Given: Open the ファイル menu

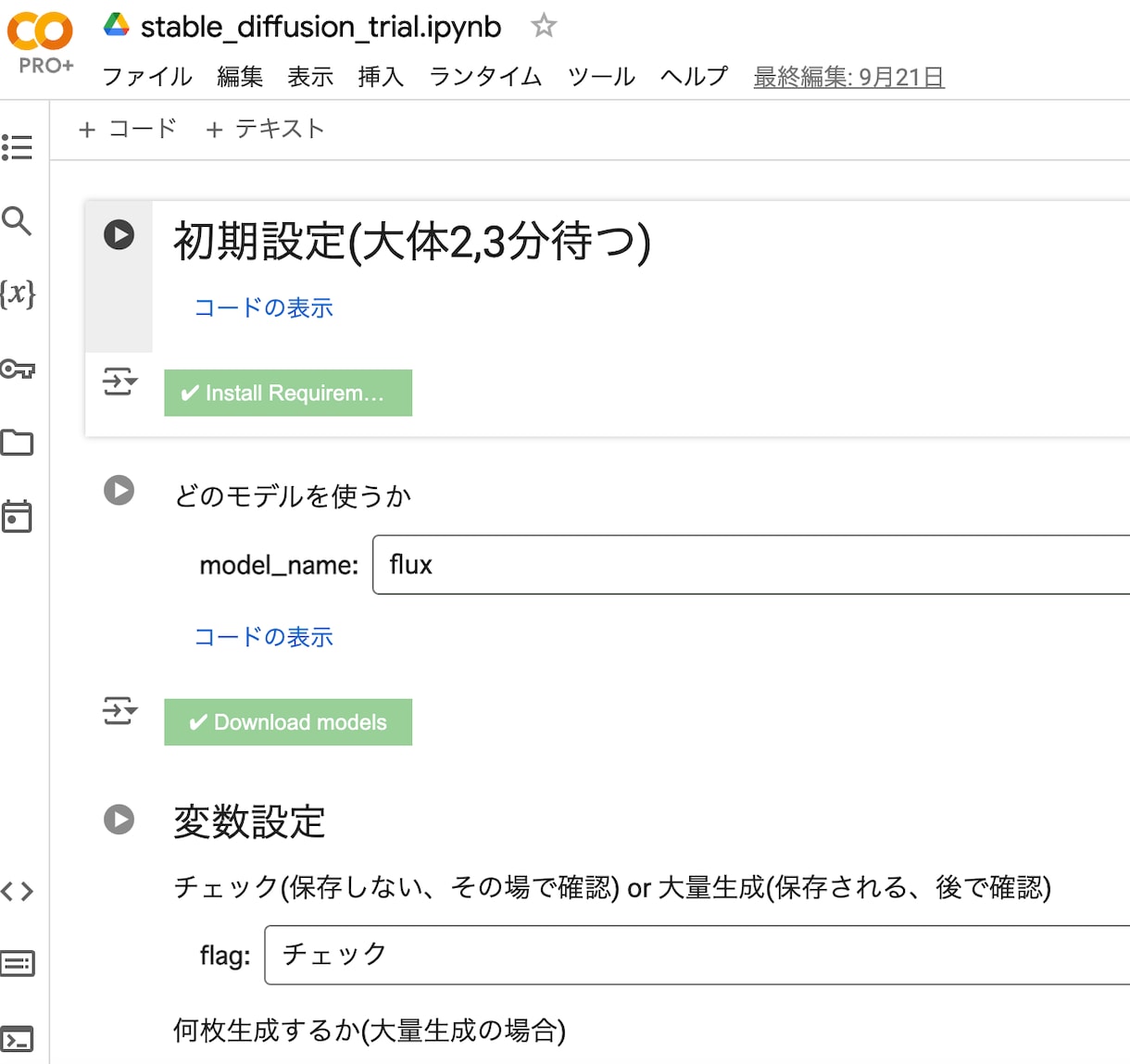Looking at the screenshot, I should tap(147, 77).
